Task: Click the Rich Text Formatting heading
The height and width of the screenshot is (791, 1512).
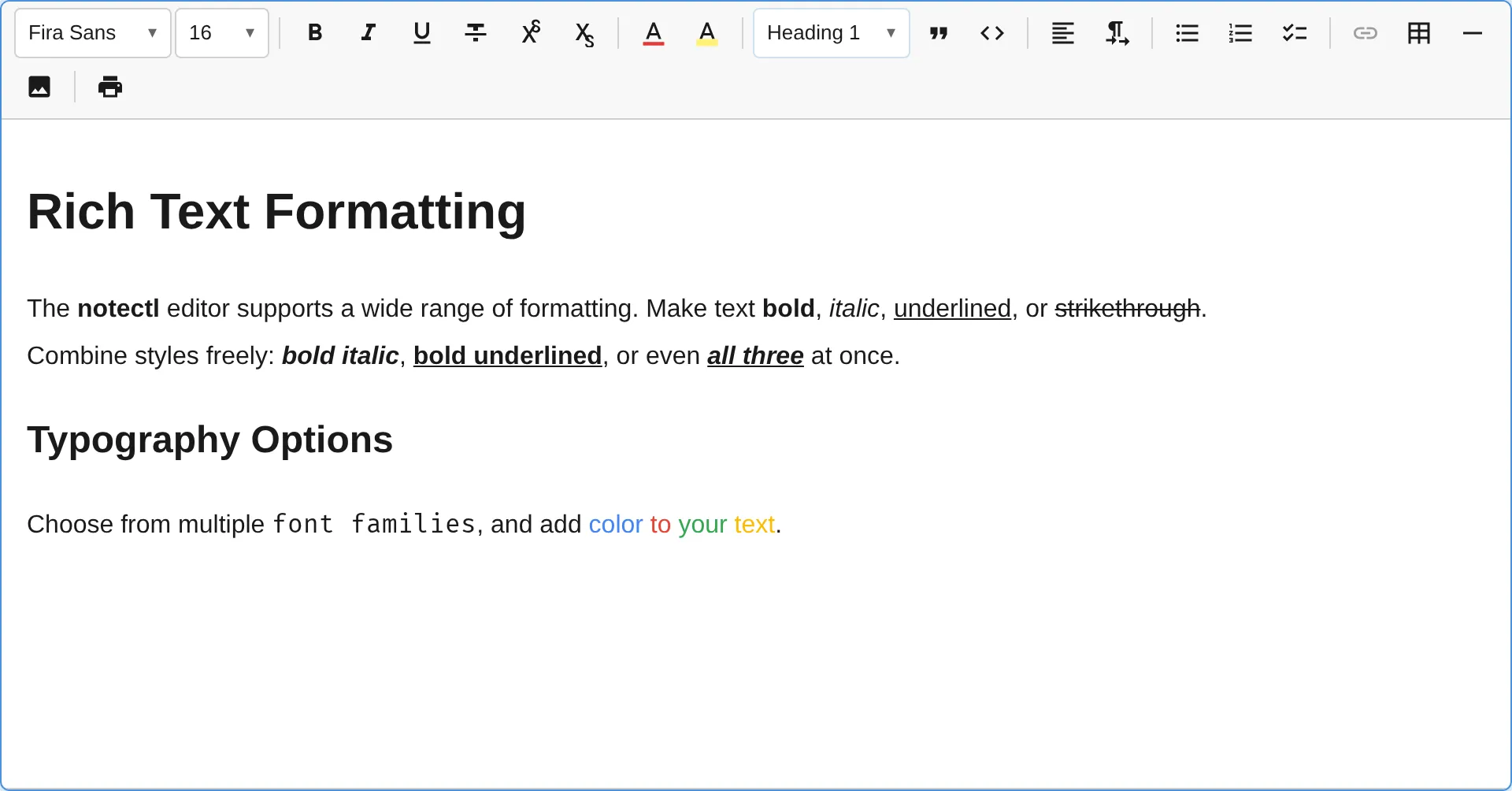Action: coord(276,211)
